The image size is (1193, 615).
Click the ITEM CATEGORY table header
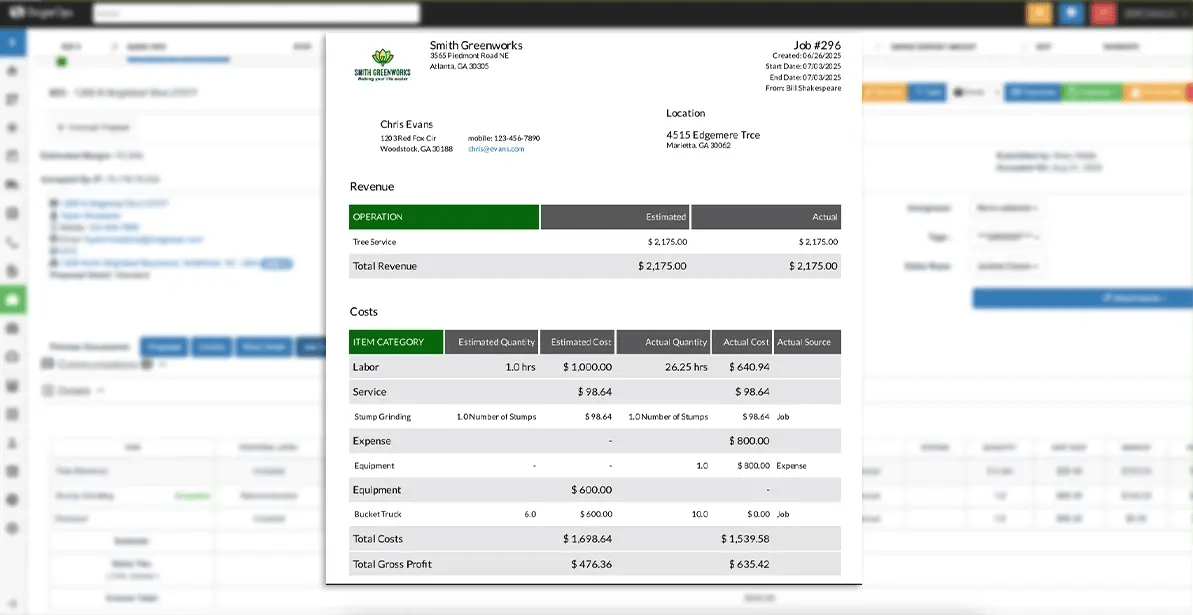tap(396, 342)
